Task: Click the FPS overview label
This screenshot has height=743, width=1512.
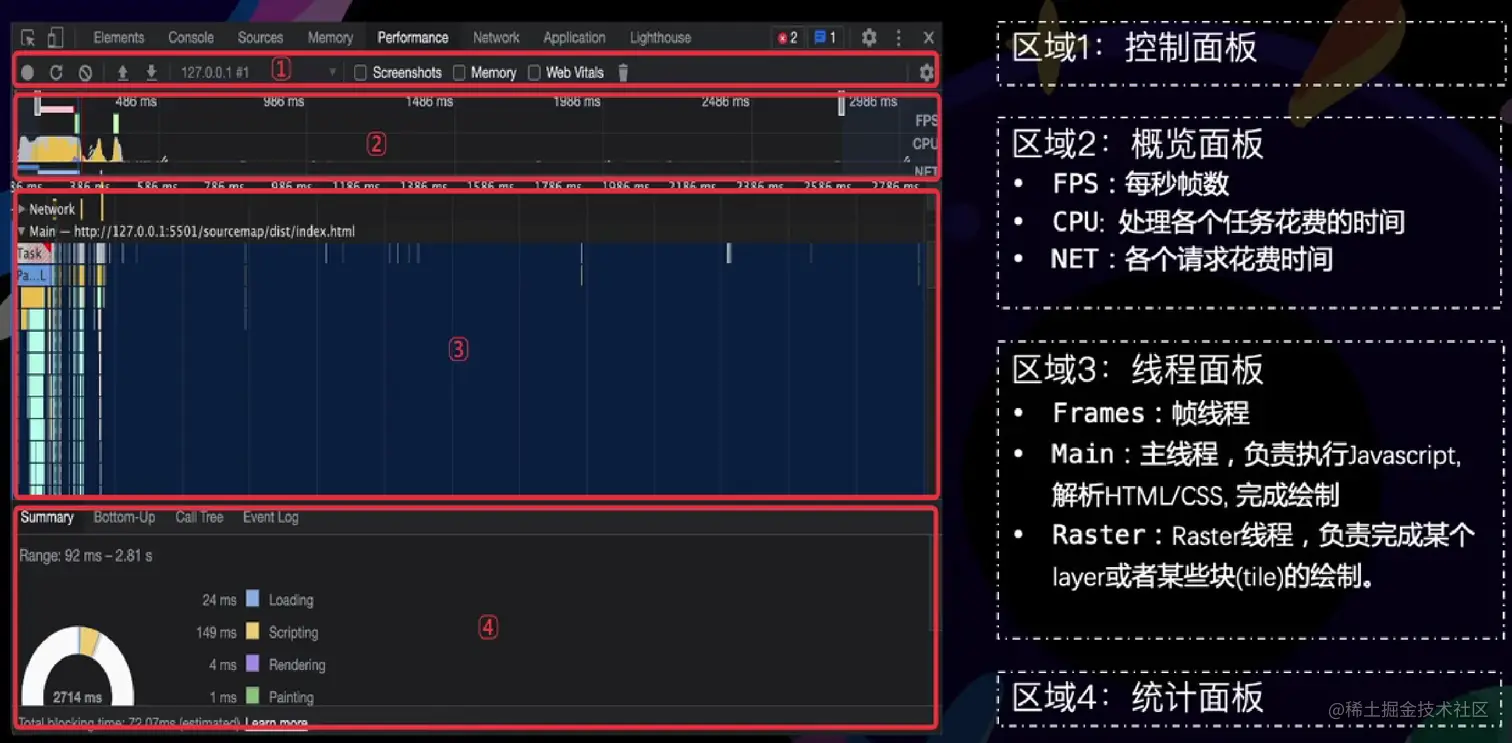Action: tap(926, 120)
